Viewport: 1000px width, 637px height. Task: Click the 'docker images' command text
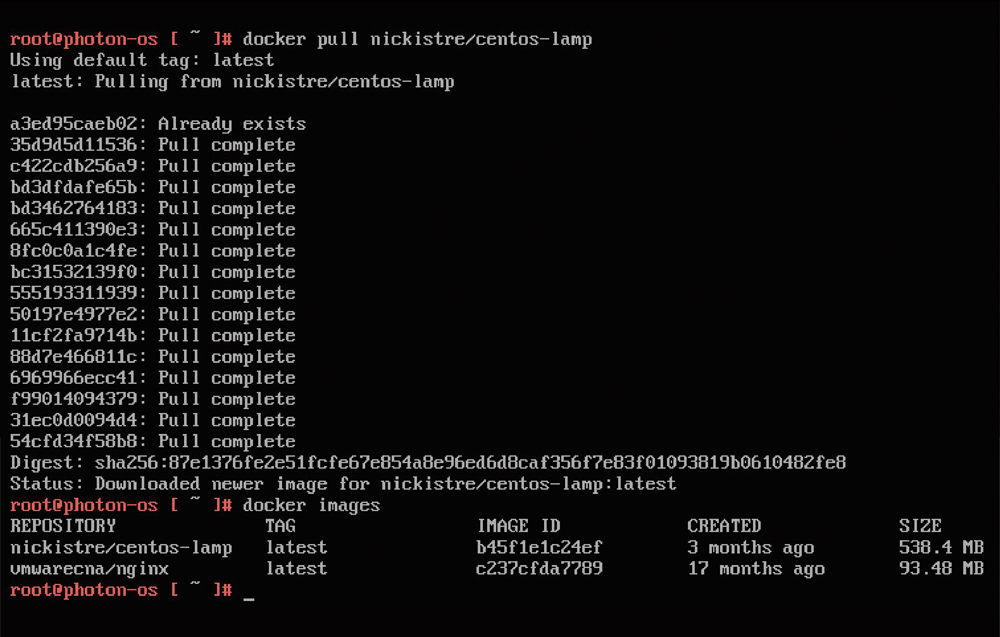click(311, 505)
